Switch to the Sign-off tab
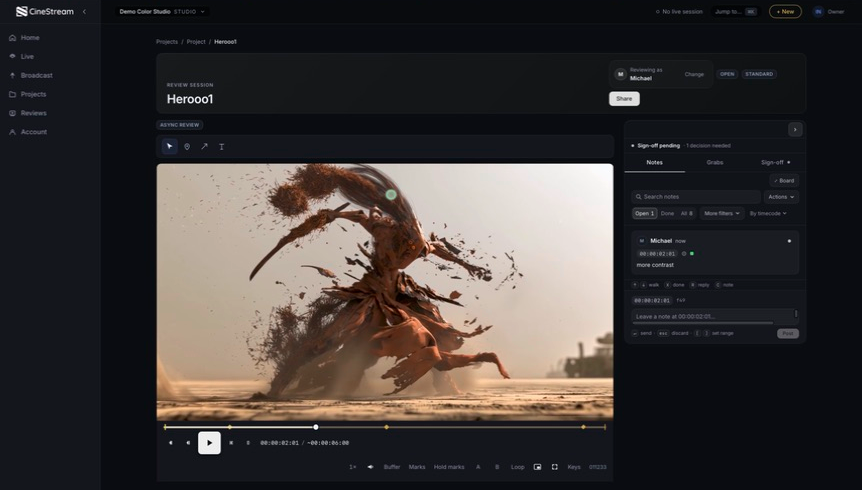 click(x=775, y=163)
